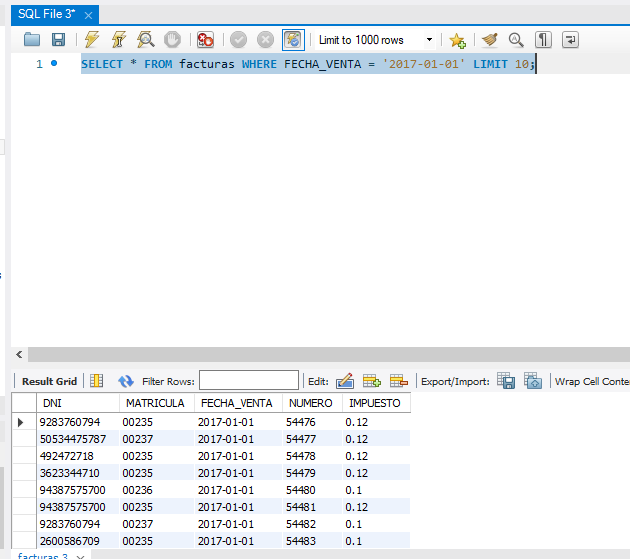The height and width of the screenshot is (559, 630).
Task: Select NUMERO cell 54480
Action: click(312, 490)
